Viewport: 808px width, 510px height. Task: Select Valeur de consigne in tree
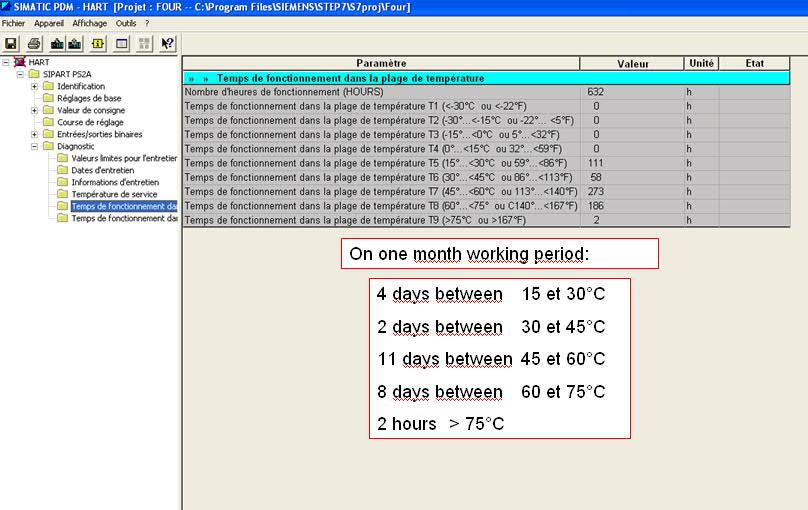tap(91, 110)
